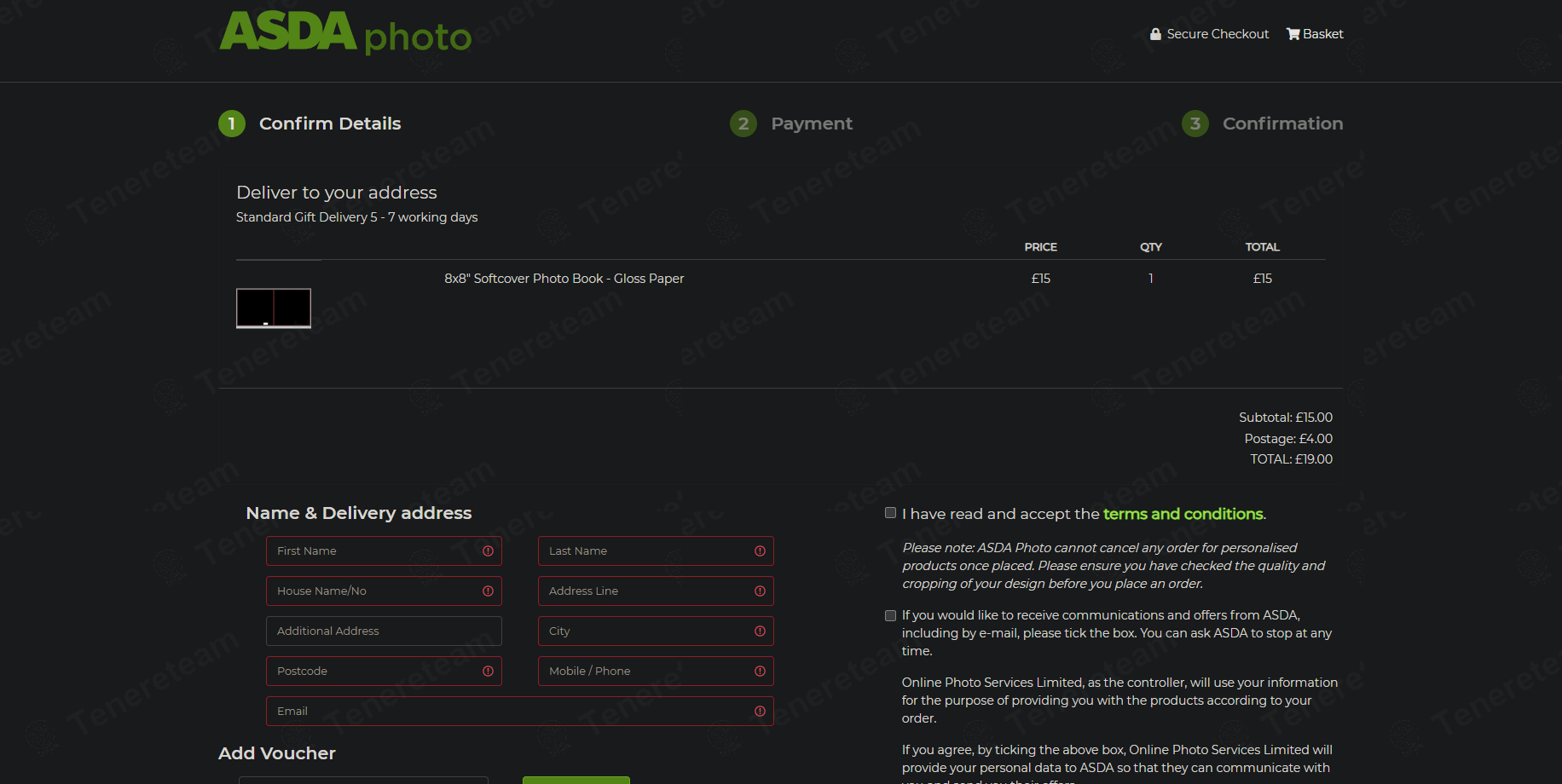
Task: Click the "QTY" column header
Action: (1151, 247)
